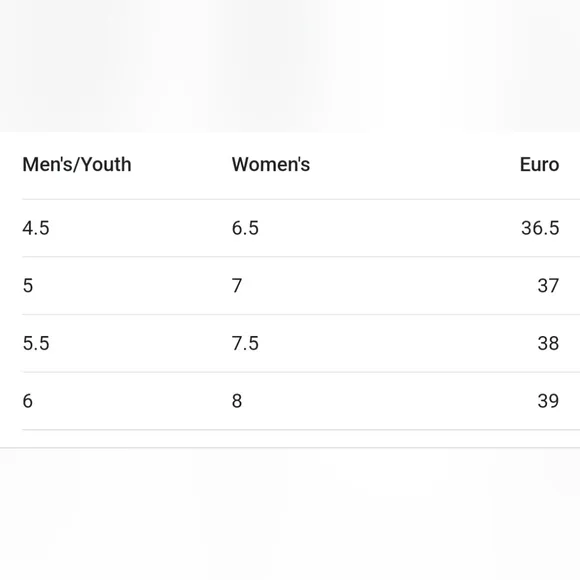580x580 pixels.
Task: Select the Men's/Youth column header
Action: click(77, 165)
